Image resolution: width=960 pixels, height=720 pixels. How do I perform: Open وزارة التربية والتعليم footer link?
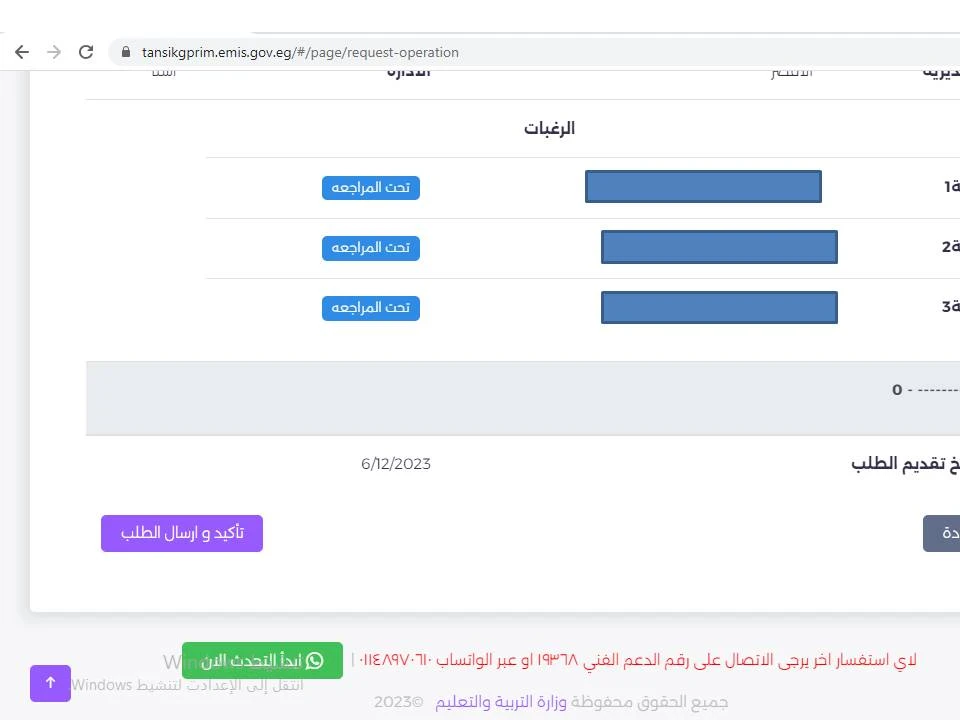click(501, 702)
